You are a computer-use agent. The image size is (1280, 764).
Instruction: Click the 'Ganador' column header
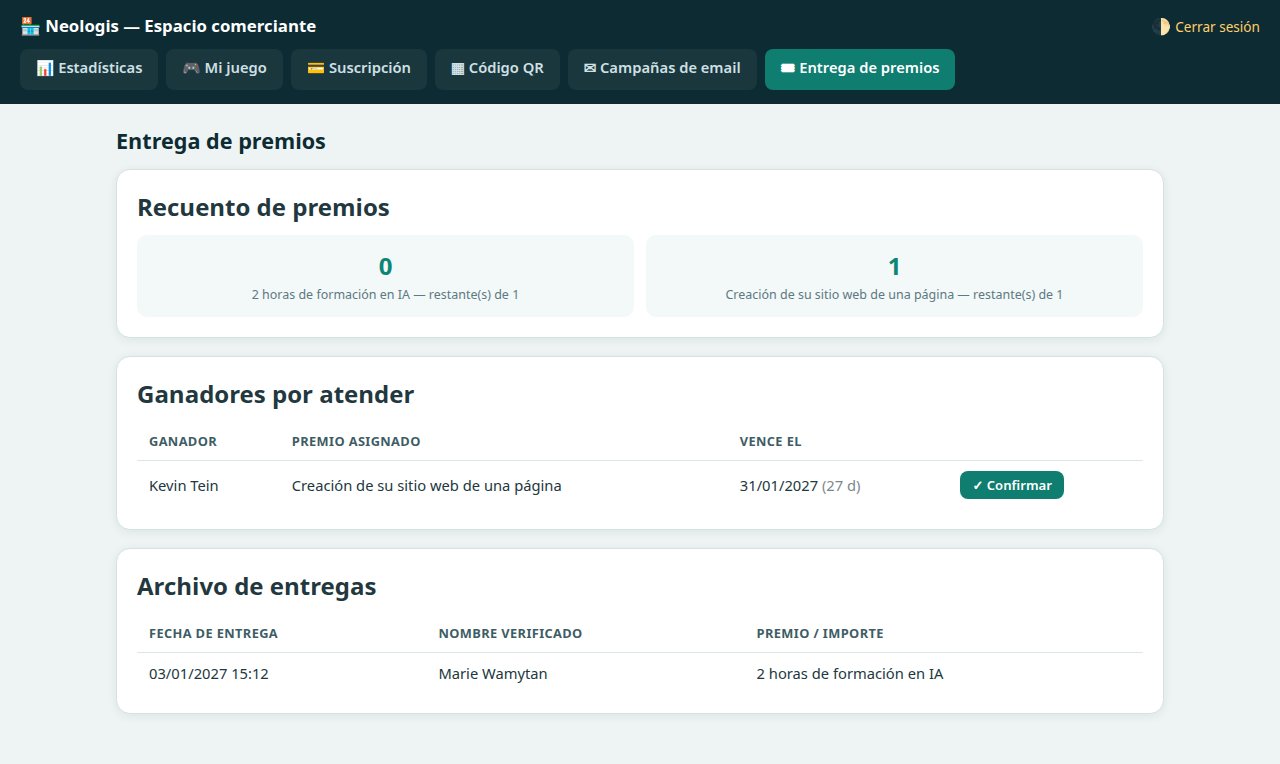pos(183,442)
